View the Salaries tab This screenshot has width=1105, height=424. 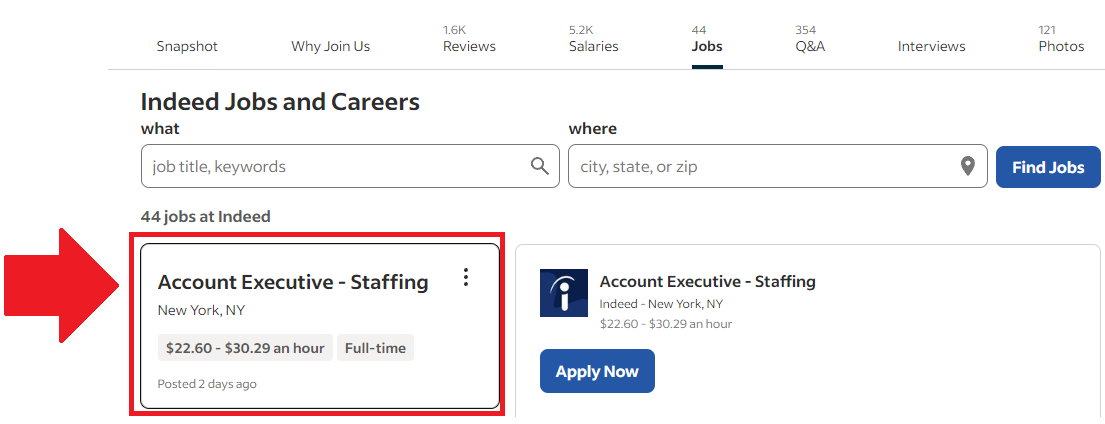click(593, 39)
